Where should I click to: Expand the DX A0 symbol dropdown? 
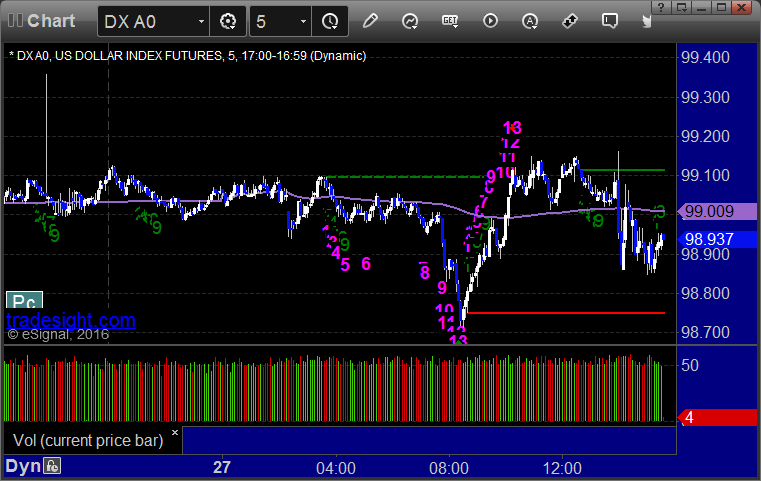pos(201,21)
